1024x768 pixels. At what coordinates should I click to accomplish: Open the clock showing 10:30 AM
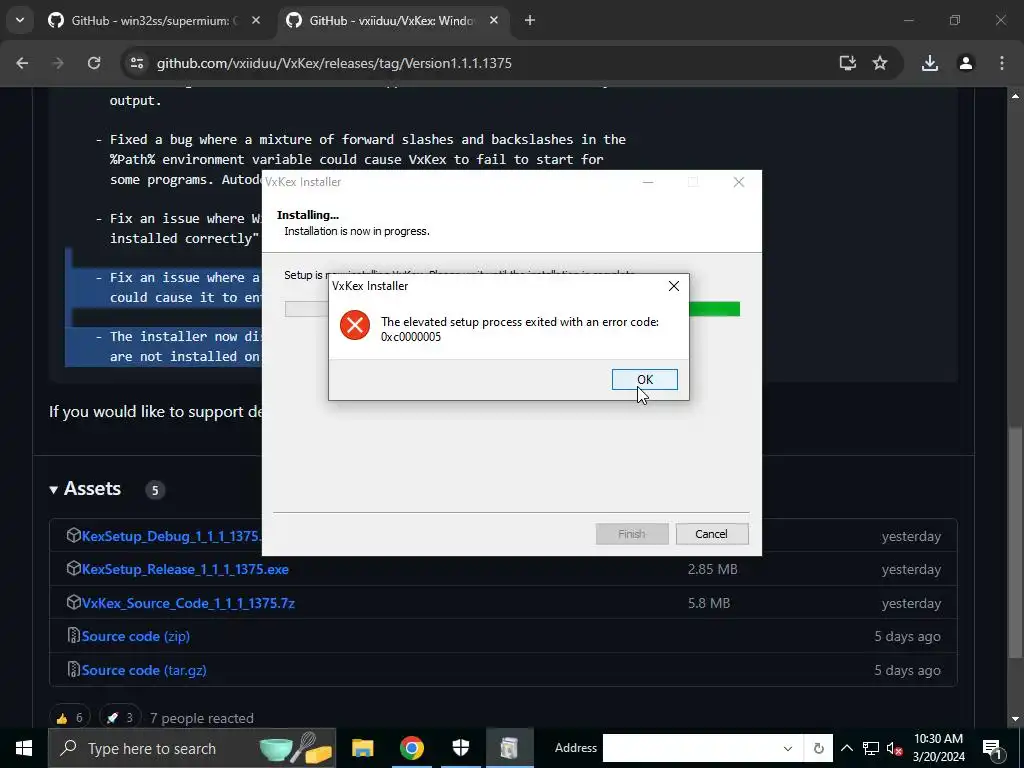[x=938, y=748]
